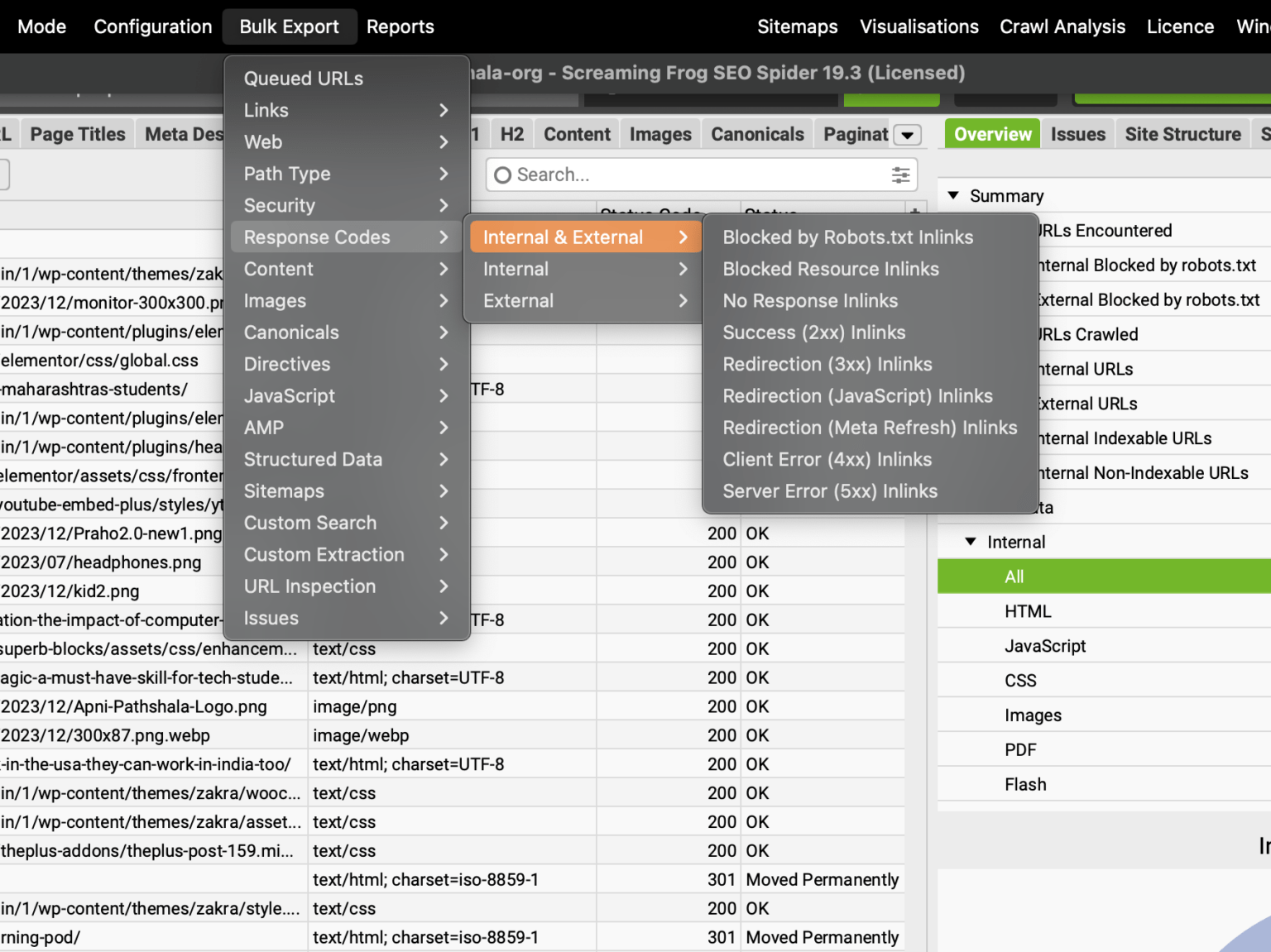Open the Page Titles tab
Viewport: 1271px width, 952px height.
pyautogui.click(x=78, y=134)
